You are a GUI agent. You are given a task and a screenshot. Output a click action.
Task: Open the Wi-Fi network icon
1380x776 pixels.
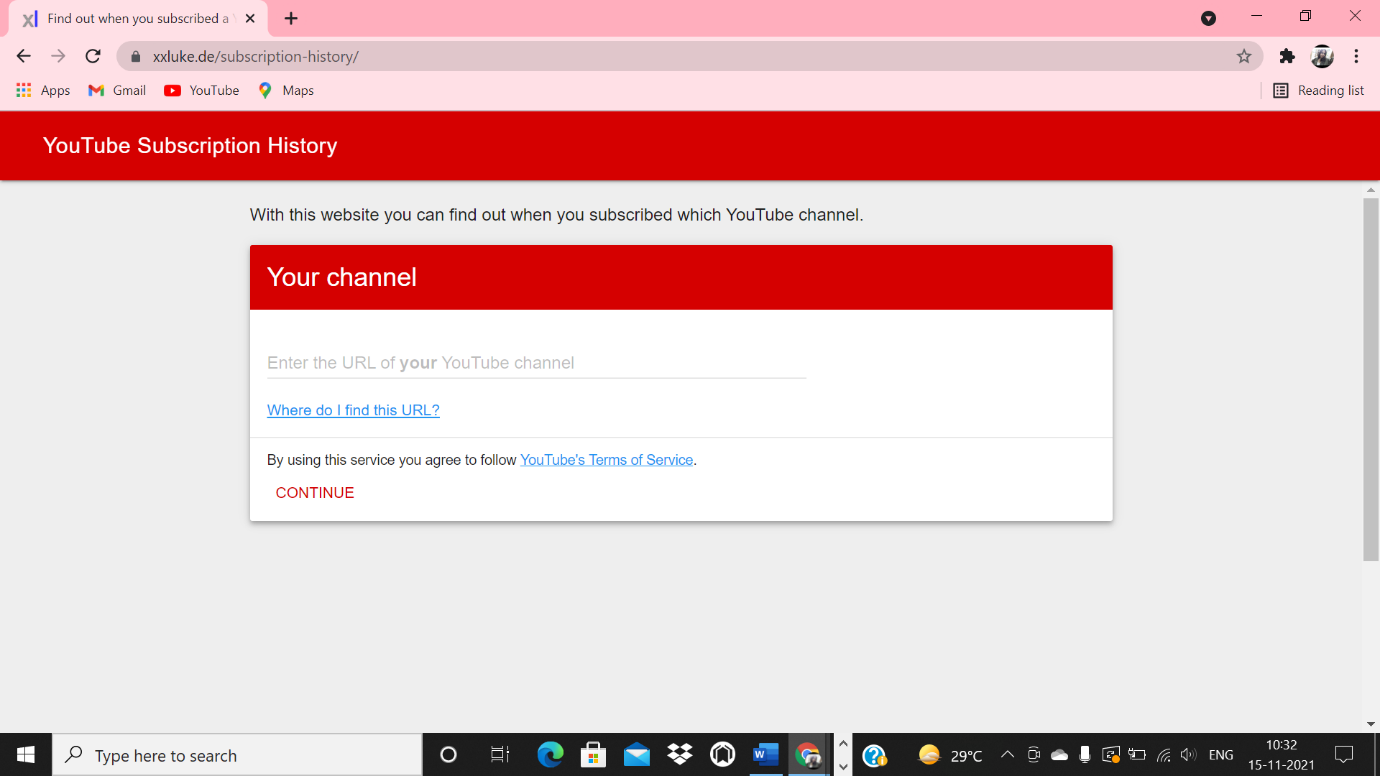1163,755
